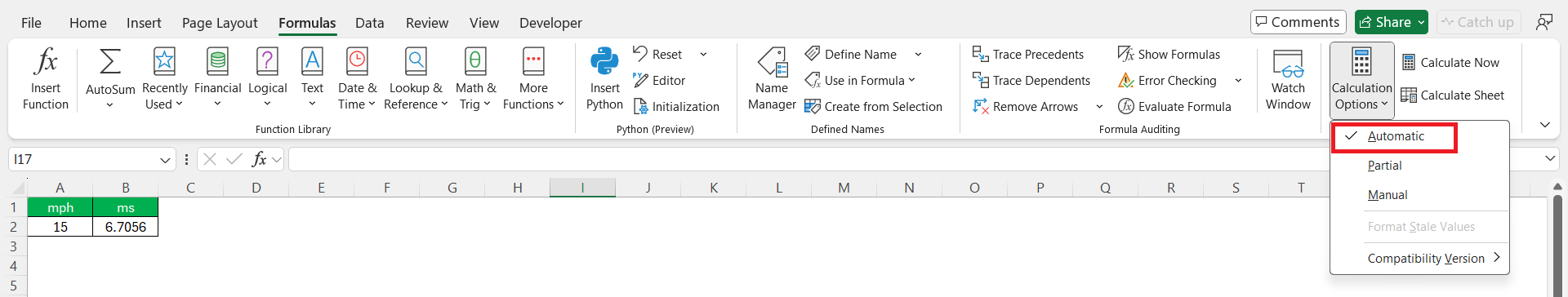The height and width of the screenshot is (297, 1568).
Task: Open Python Initialization settings
Action: 676,107
